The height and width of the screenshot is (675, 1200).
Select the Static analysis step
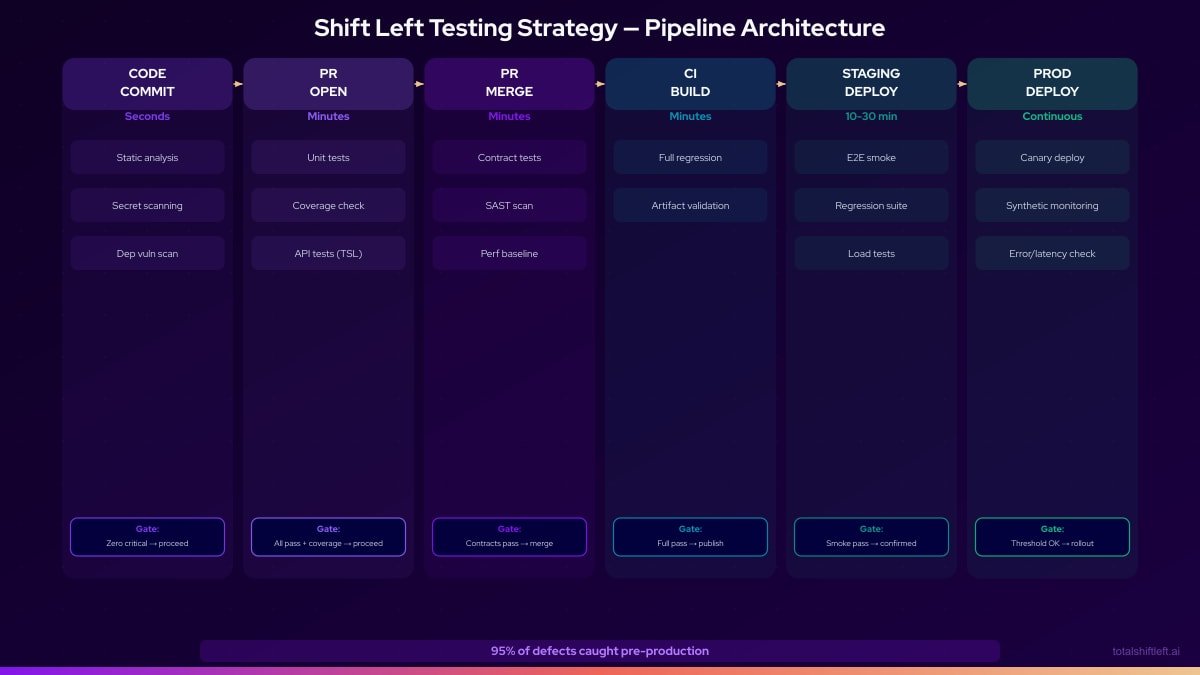[x=147, y=157]
